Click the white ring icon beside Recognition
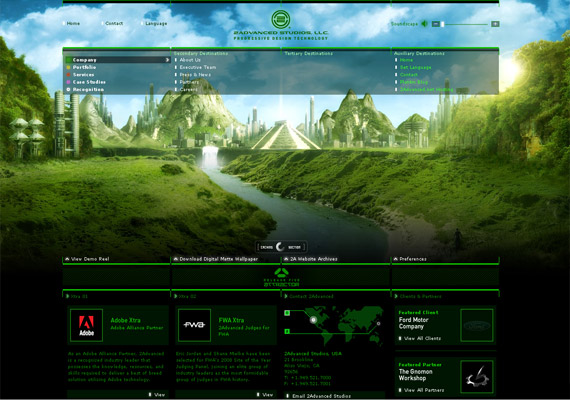The width and height of the screenshot is (570, 400). tap(68, 89)
